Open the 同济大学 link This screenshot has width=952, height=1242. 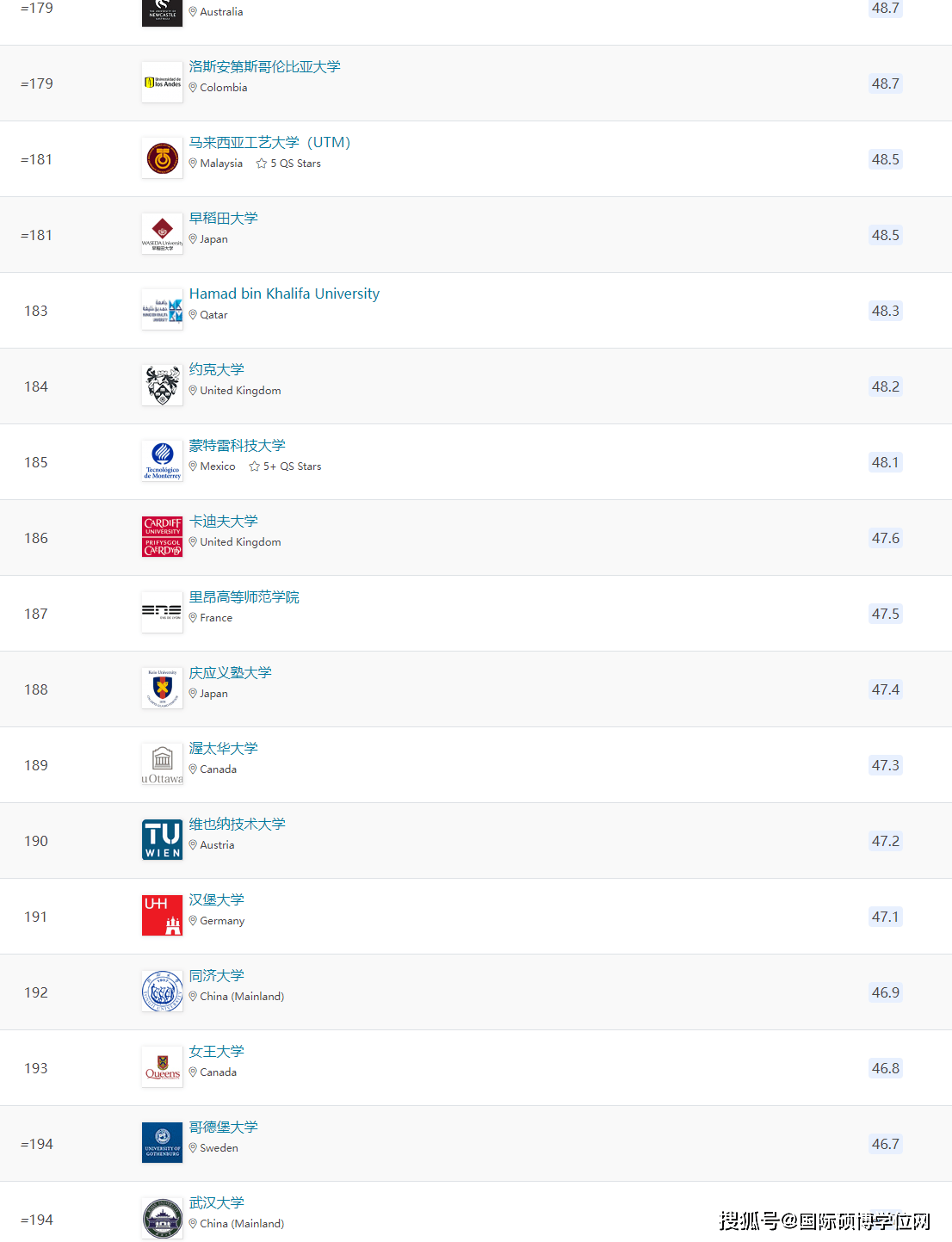pos(217,975)
